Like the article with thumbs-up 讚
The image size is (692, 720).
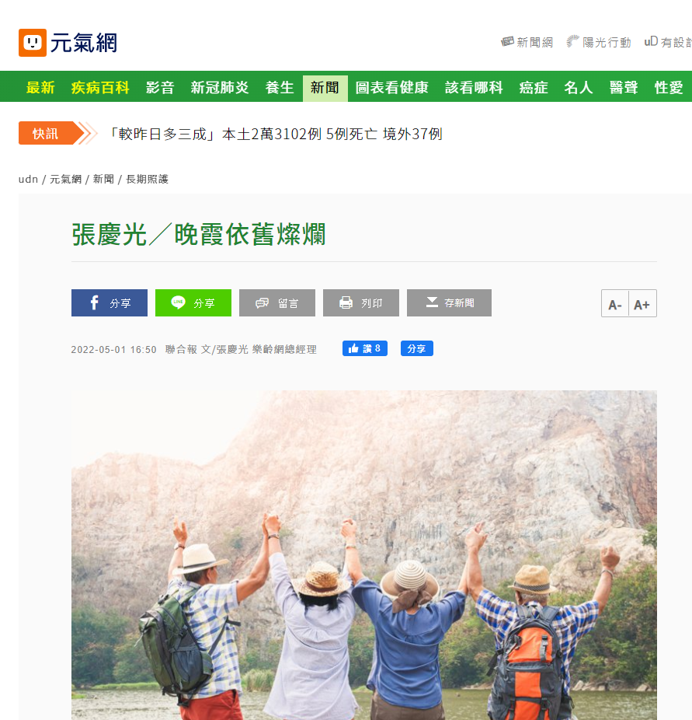click(365, 349)
